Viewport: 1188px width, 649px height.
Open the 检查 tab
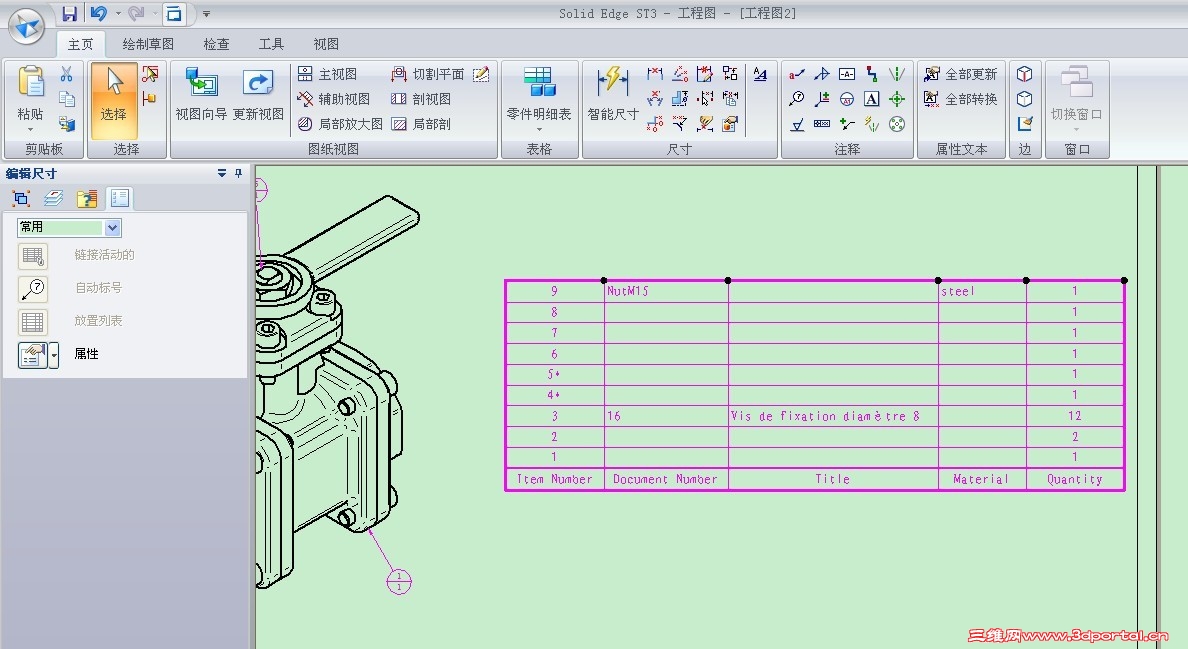coord(217,45)
